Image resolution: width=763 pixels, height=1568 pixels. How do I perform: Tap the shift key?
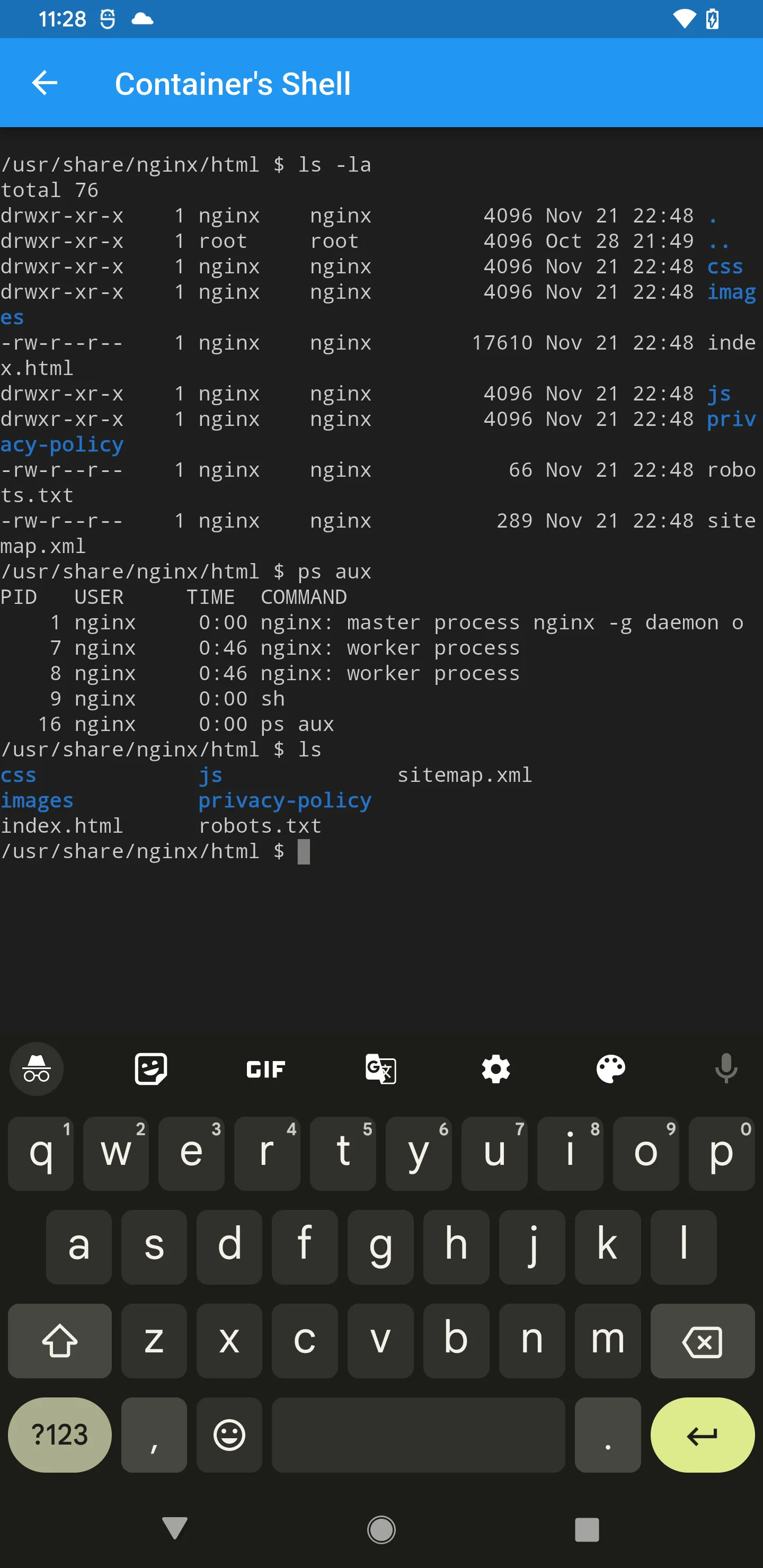pos(60,1341)
